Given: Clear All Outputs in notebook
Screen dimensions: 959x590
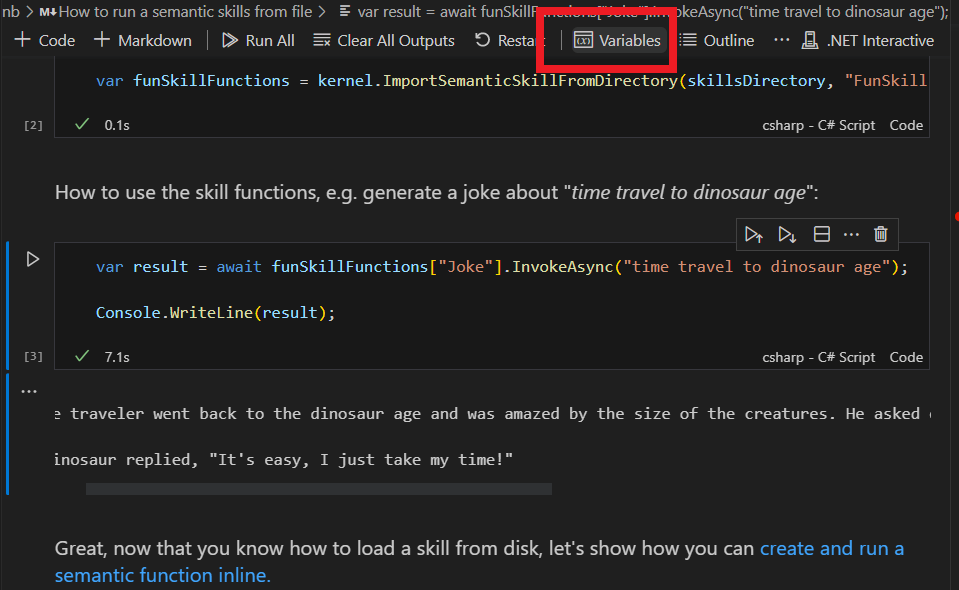Looking at the screenshot, I should pyautogui.click(x=383, y=40).
